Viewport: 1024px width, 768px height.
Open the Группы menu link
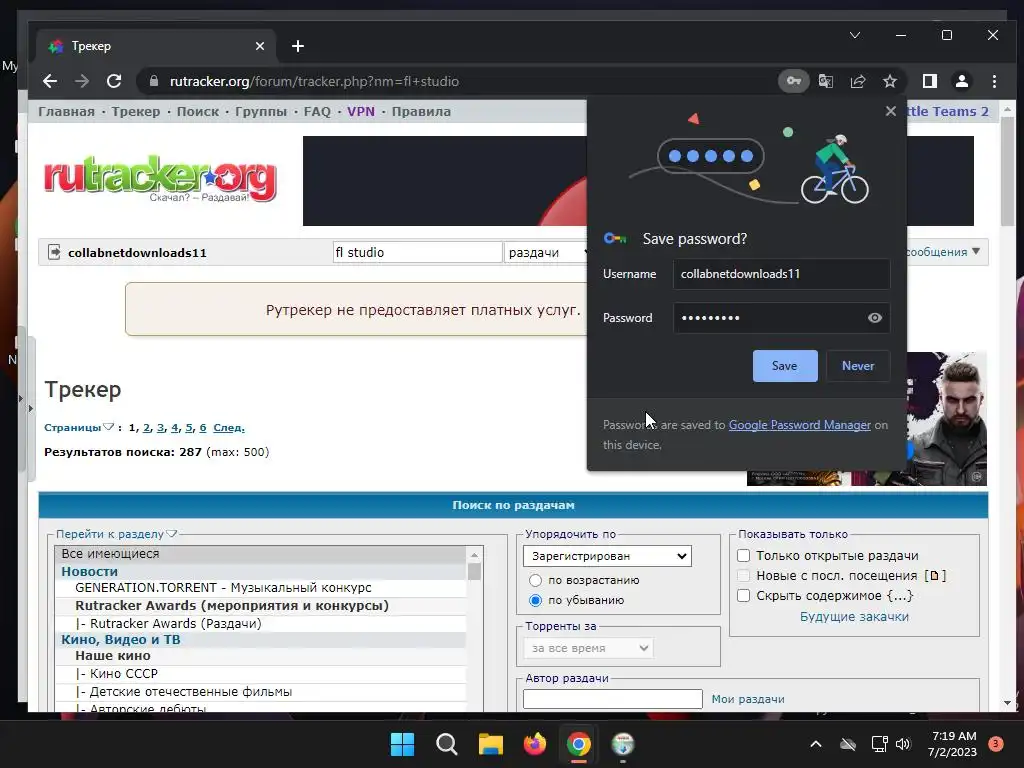(x=261, y=111)
